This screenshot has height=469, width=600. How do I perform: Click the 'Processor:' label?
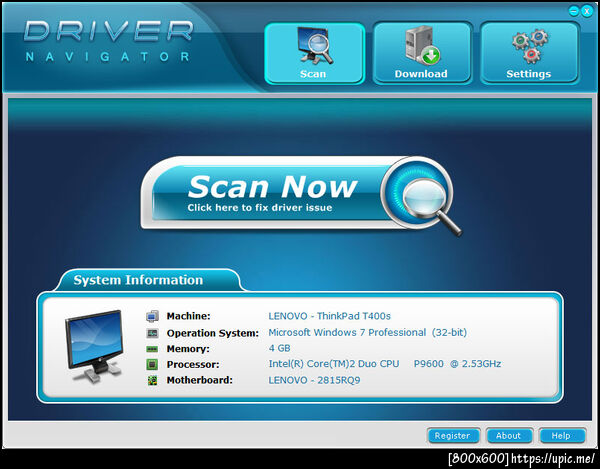coord(193,364)
